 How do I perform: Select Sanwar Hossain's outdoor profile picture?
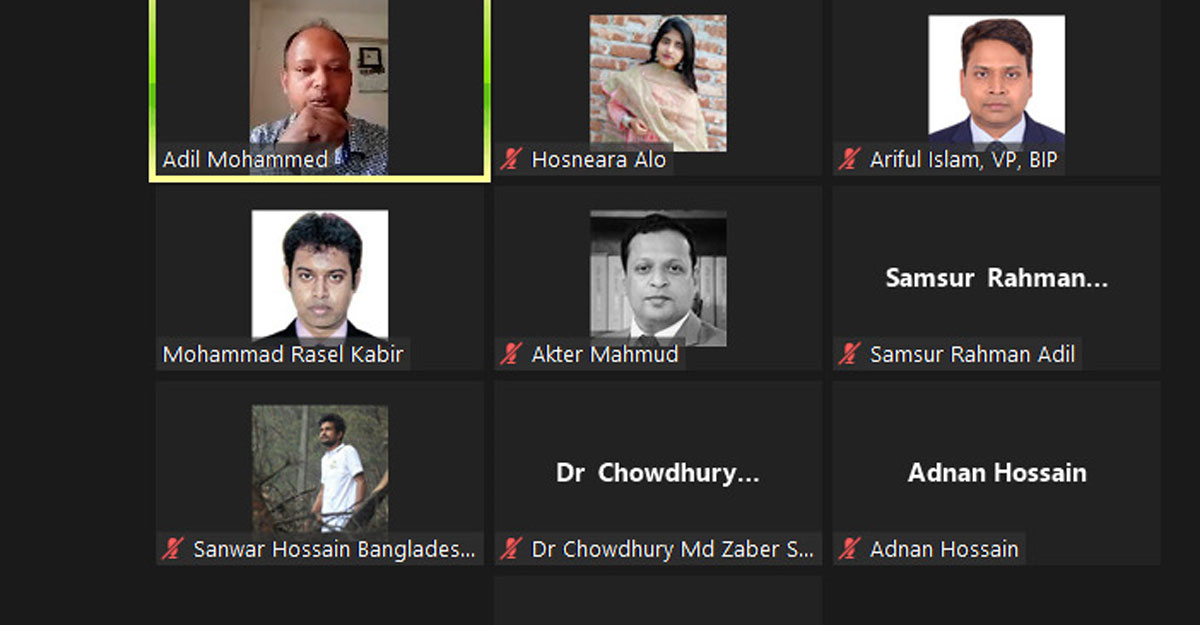tap(320, 468)
